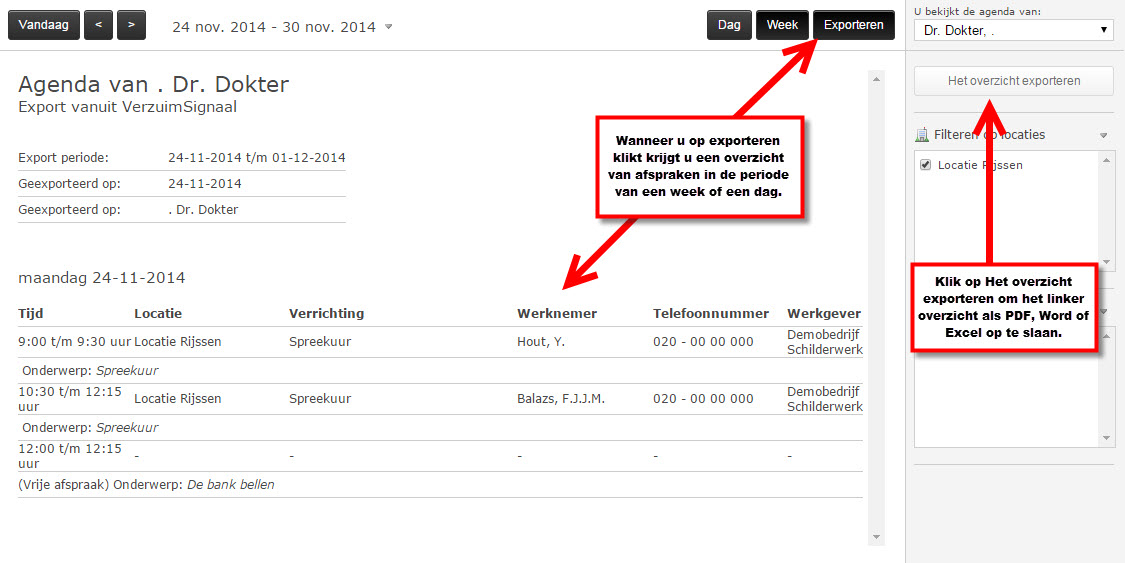
Task: Open the date range dropdown arrow
Action: [389, 27]
